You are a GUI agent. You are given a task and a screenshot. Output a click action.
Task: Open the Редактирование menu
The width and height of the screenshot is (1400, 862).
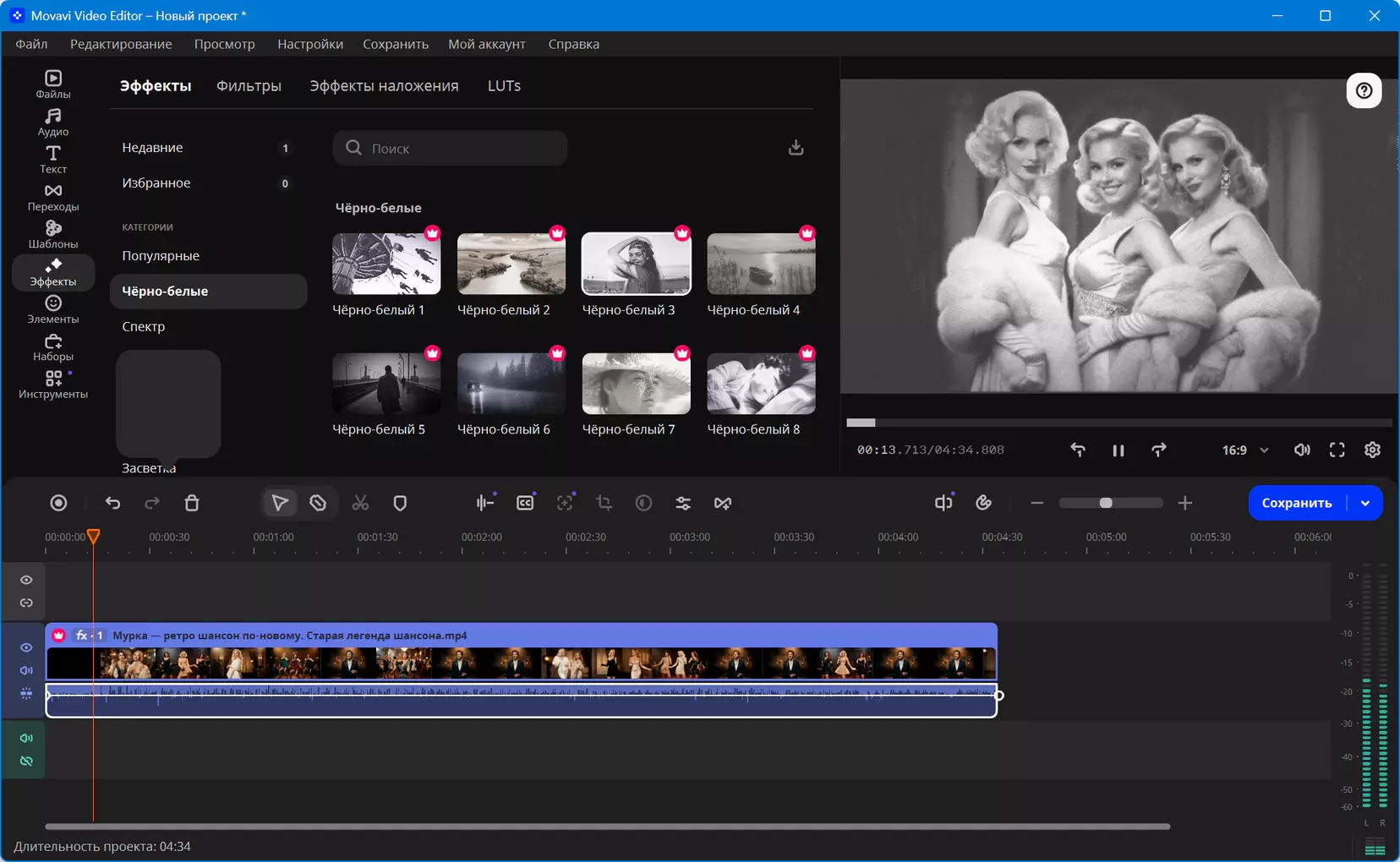pyautogui.click(x=121, y=44)
